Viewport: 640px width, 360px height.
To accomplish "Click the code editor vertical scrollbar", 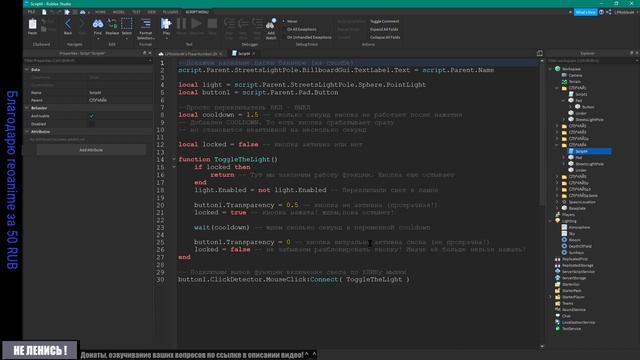I will [542, 135].
